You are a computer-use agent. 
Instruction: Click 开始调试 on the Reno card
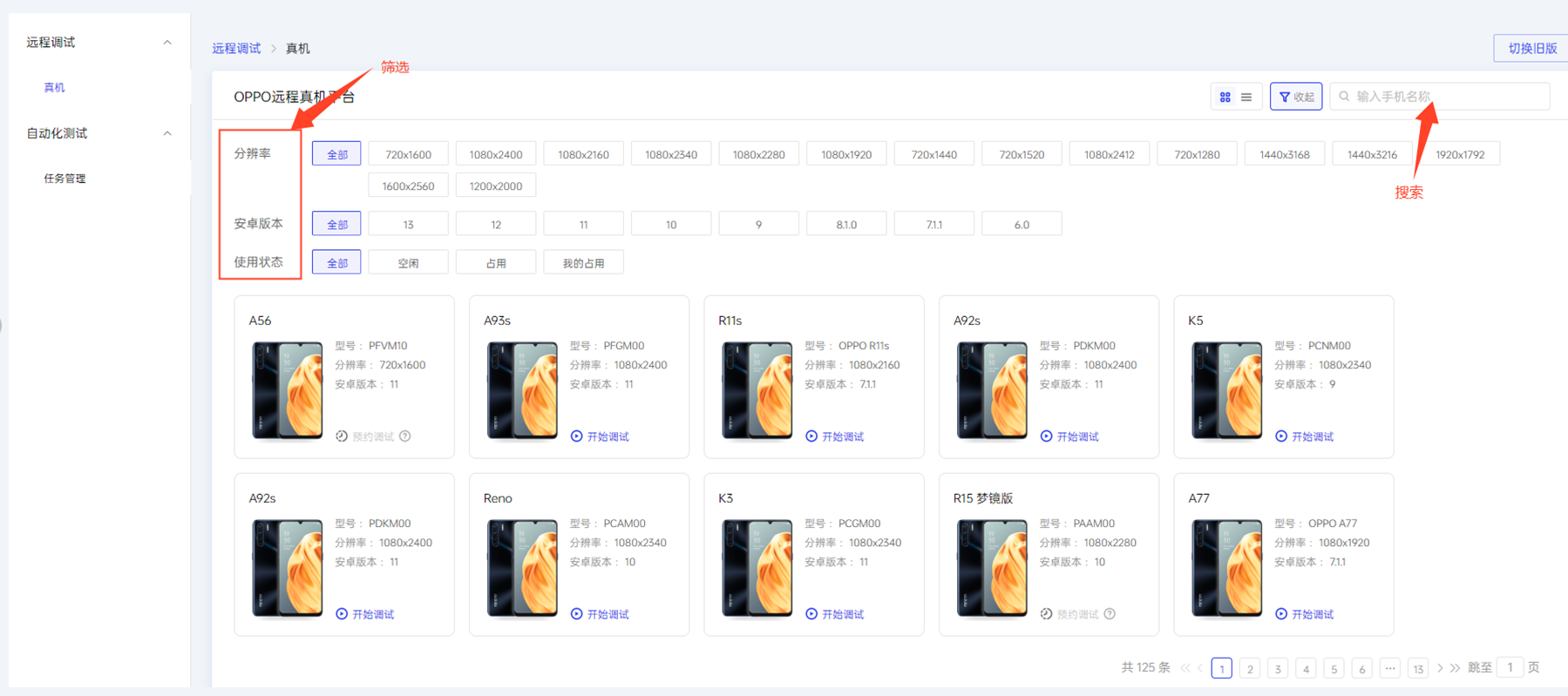click(x=600, y=614)
